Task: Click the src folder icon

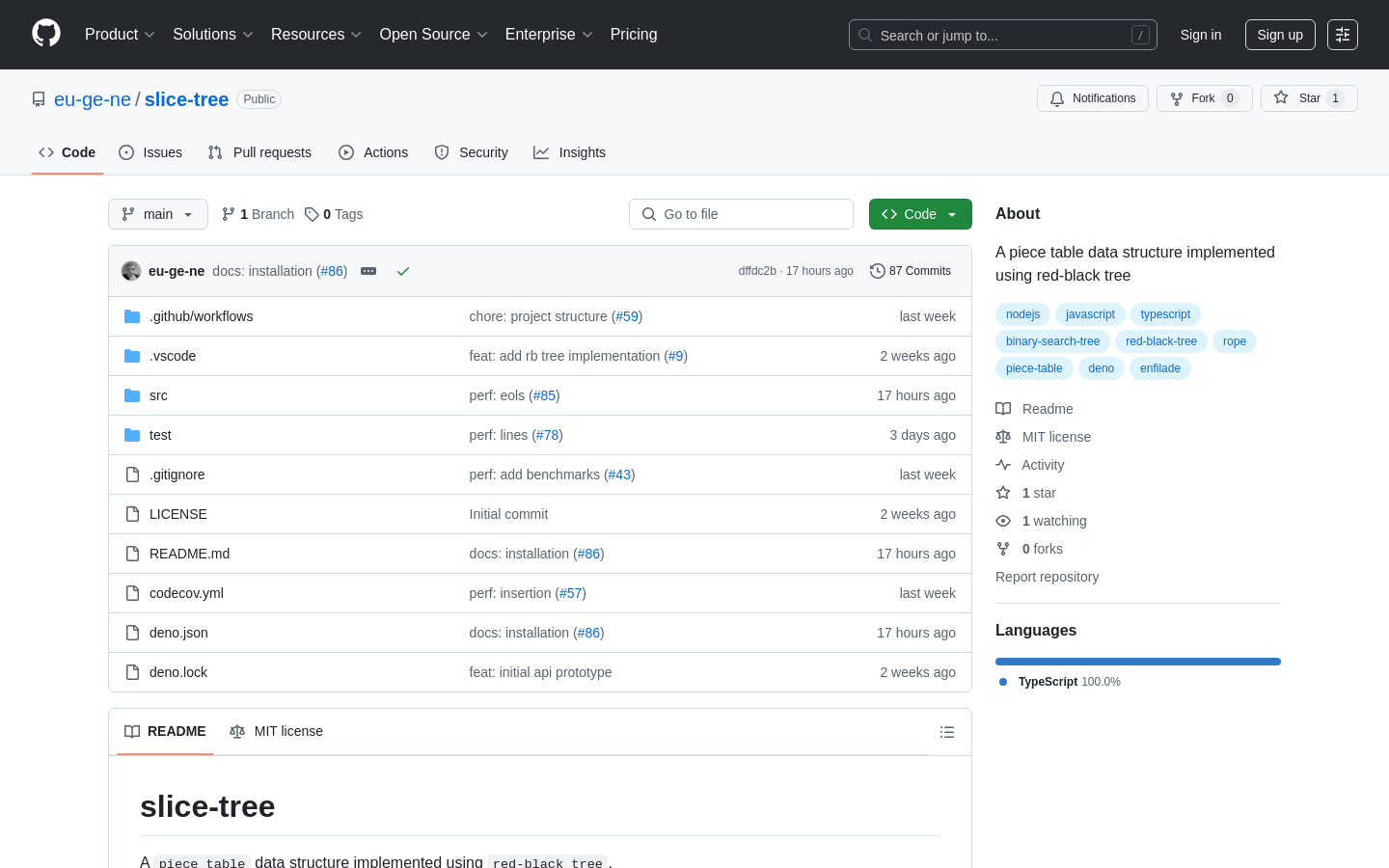Action: [132, 395]
